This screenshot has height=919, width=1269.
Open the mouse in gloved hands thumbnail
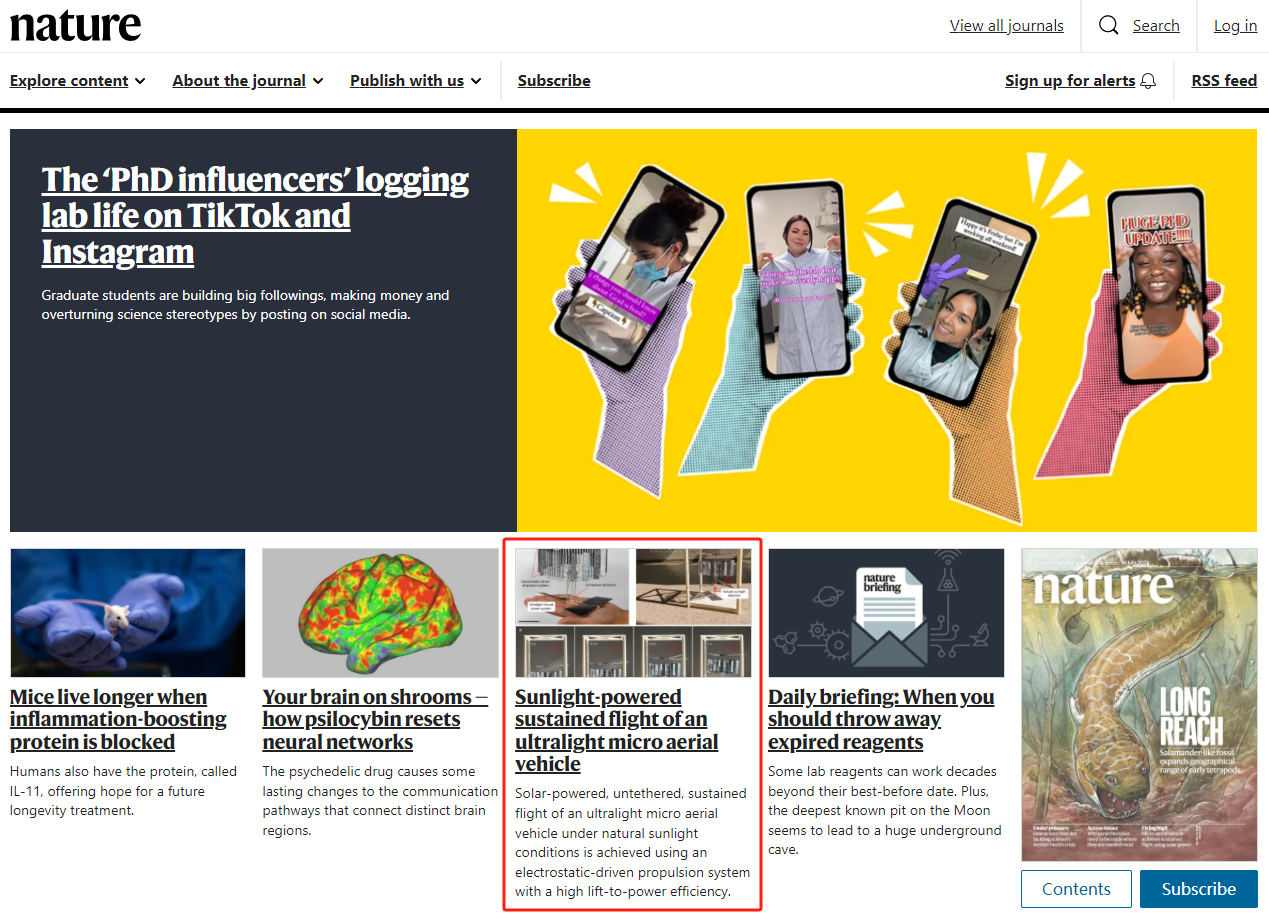128,613
